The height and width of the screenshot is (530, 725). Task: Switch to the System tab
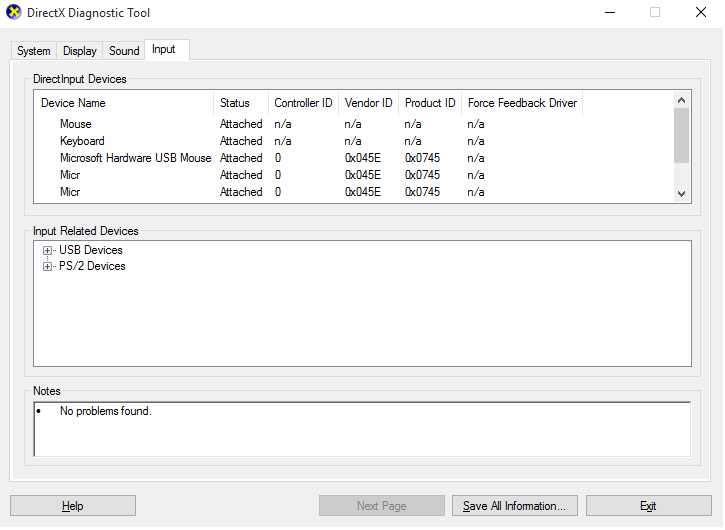click(33, 51)
